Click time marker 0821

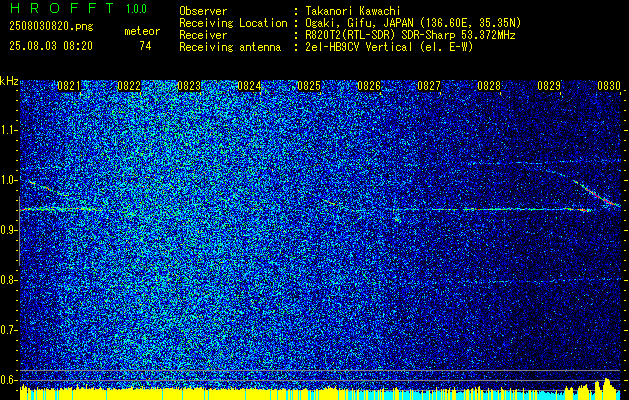click(x=69, y=86)
